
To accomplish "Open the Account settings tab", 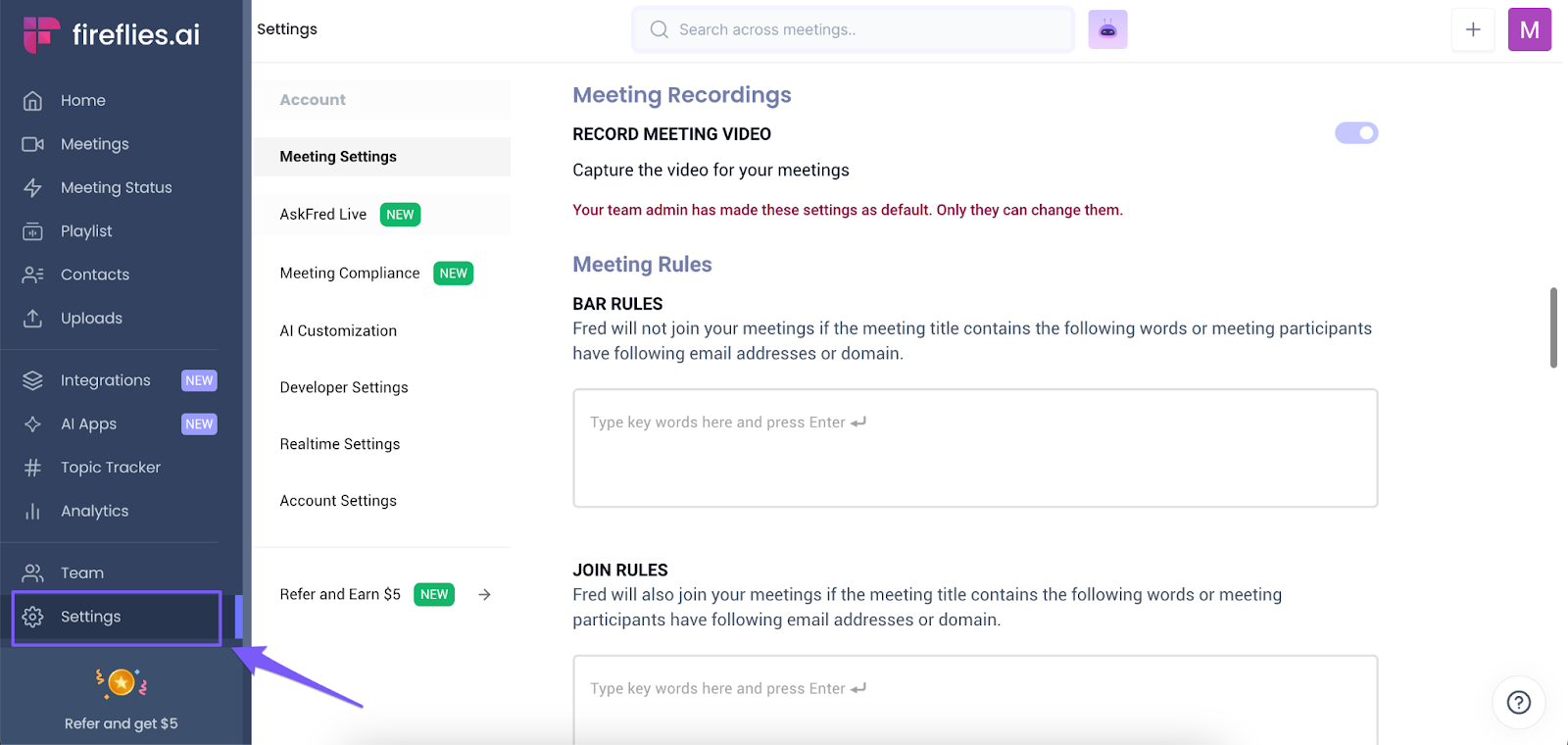I will pos(382,100).
